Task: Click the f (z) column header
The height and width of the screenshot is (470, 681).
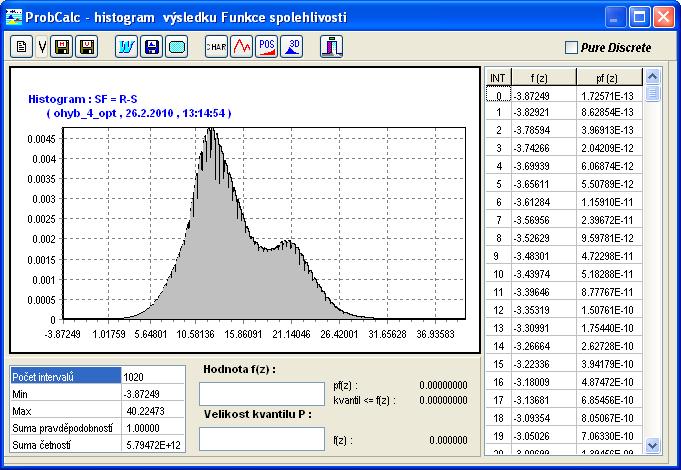Action: (544, 78)
